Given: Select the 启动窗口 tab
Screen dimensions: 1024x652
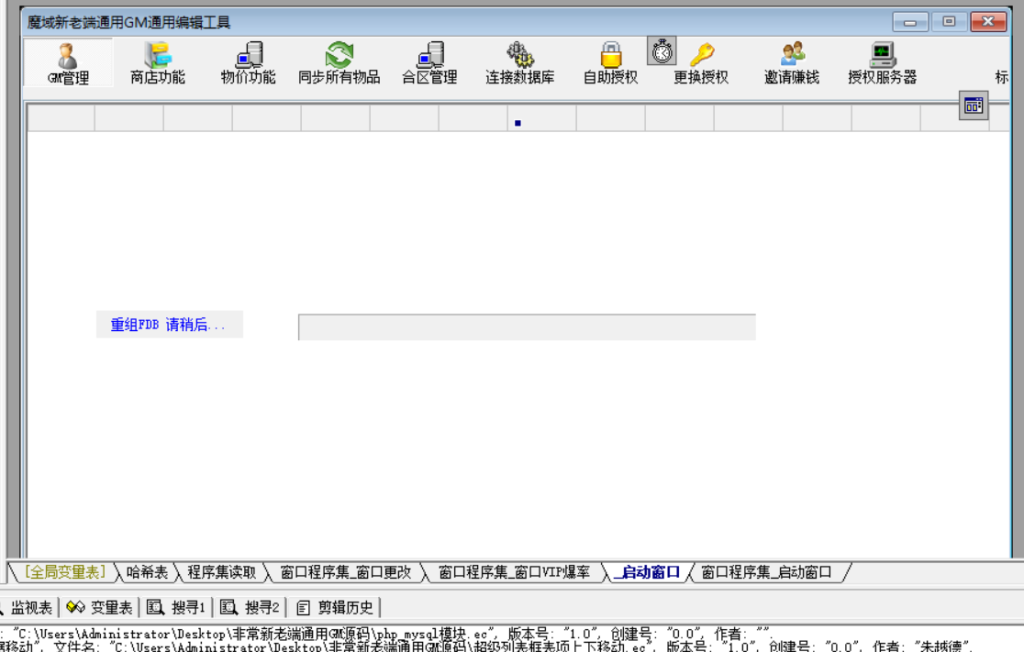Looking at the screenshot, I should tap(648, 572).
